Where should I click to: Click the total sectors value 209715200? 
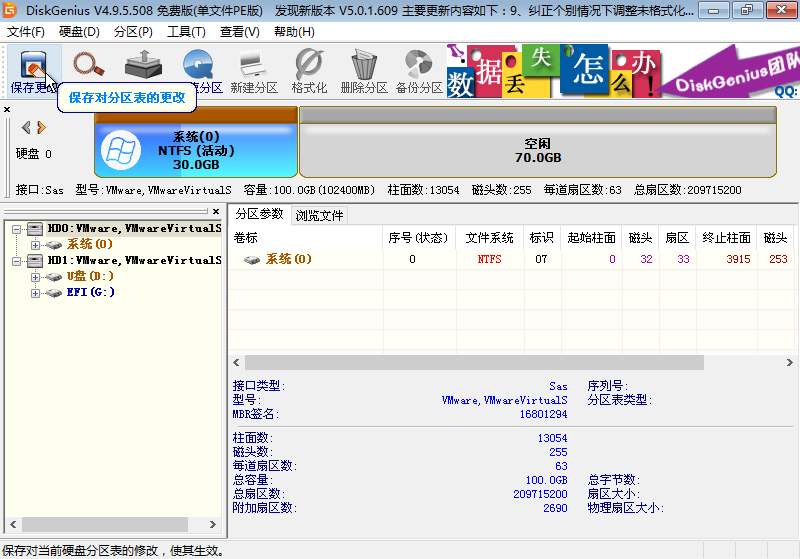tap(540, 494)
